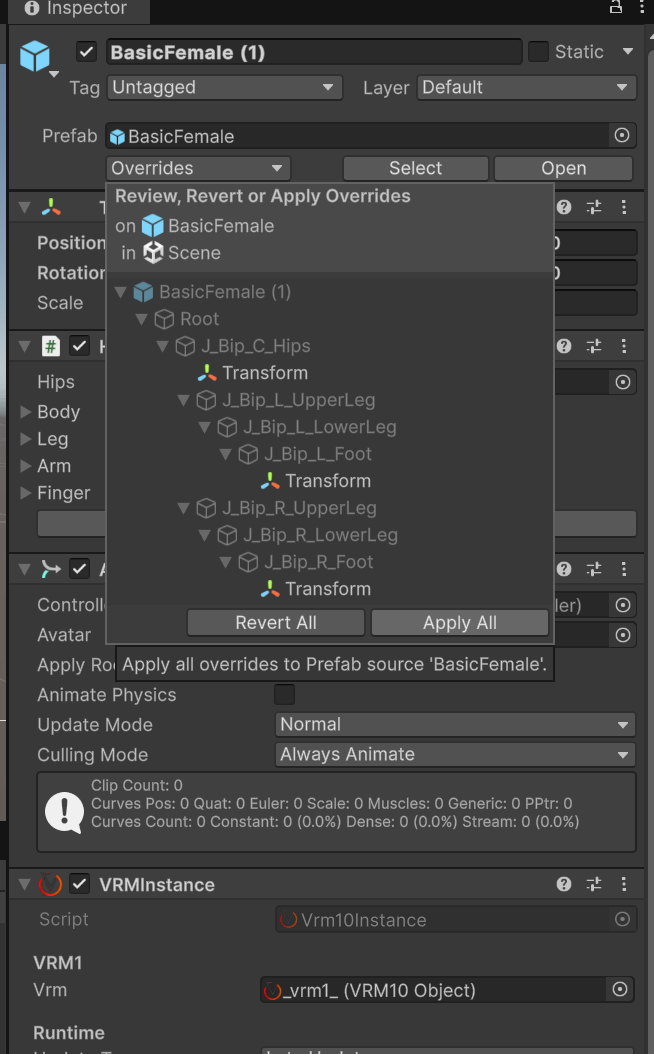This screenshot has width=654, height=1054.
Task: Toggle the Animator component enabled checkbox
Action: (x=79, y=569)
